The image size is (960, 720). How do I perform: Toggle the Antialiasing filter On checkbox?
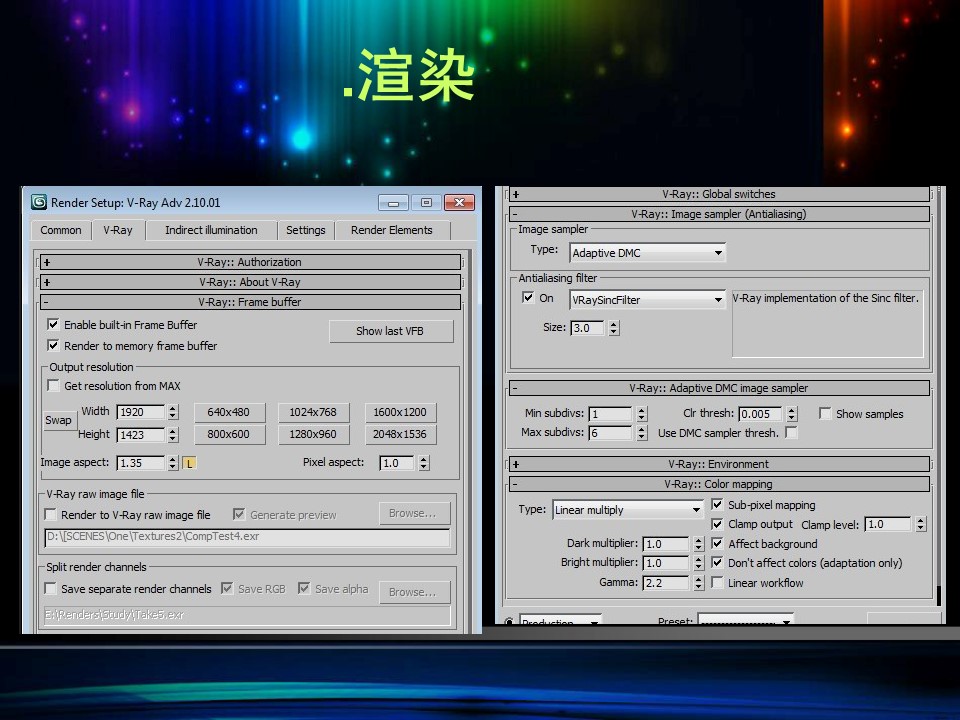(528, 298)
